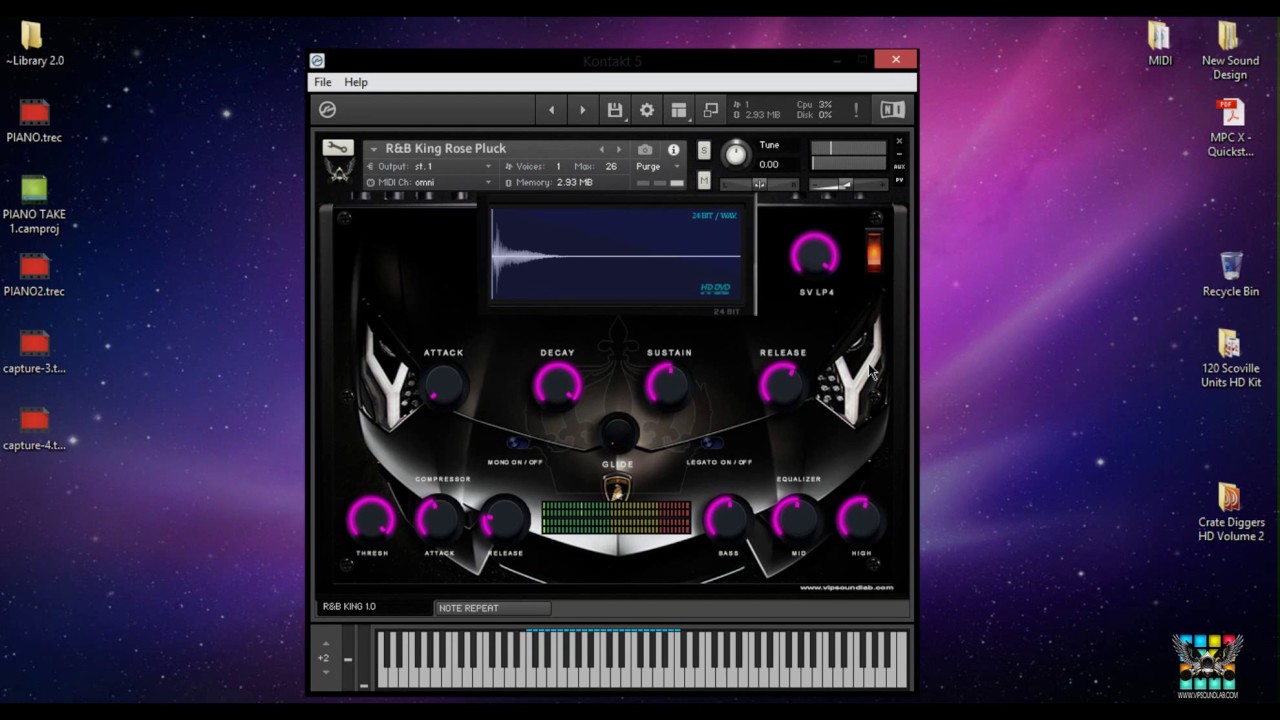
Task: Click the Sustain knob
Action: pyautogui.click(x=668, y=386)
